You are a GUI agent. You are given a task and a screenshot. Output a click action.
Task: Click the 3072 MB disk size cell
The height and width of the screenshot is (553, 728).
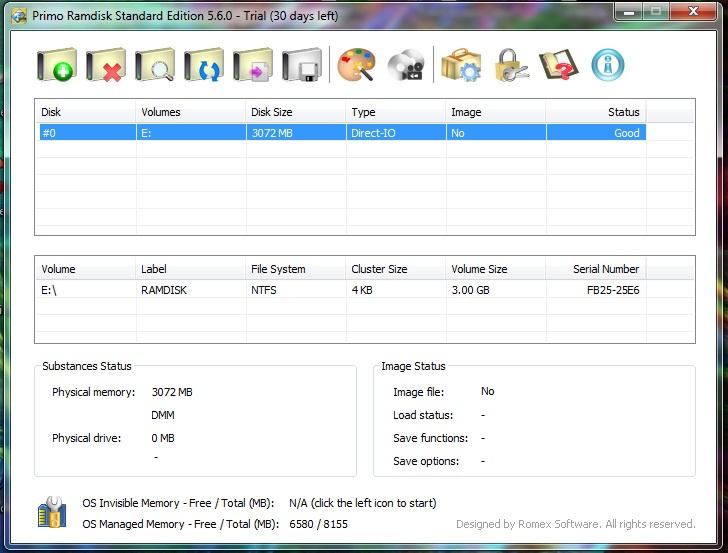click(296, 133)
